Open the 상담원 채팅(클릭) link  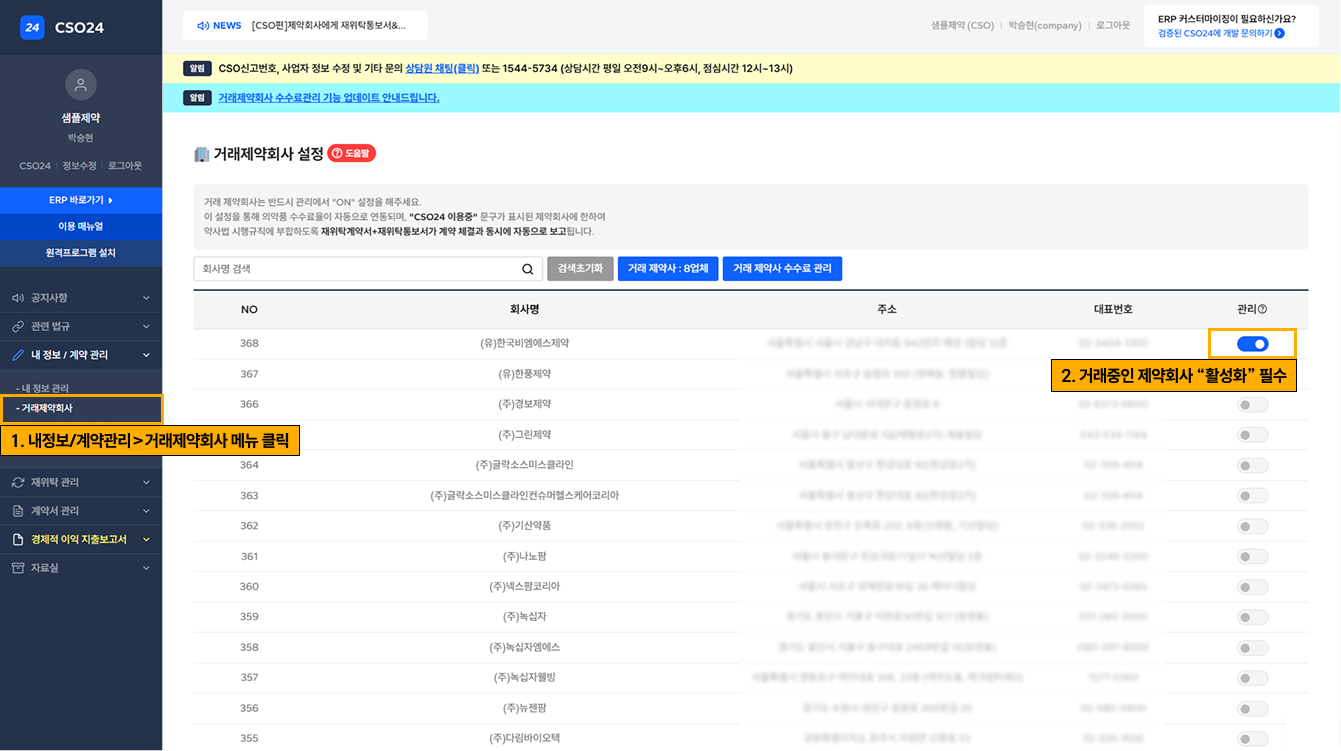(442, 68)
